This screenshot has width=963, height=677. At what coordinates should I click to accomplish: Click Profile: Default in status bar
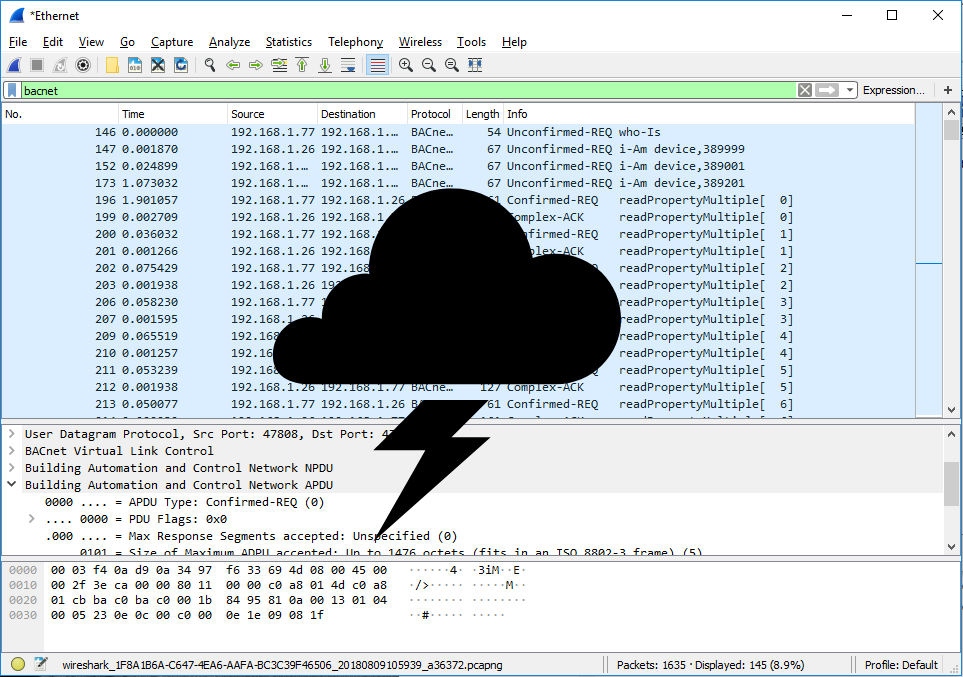[901, 665]
